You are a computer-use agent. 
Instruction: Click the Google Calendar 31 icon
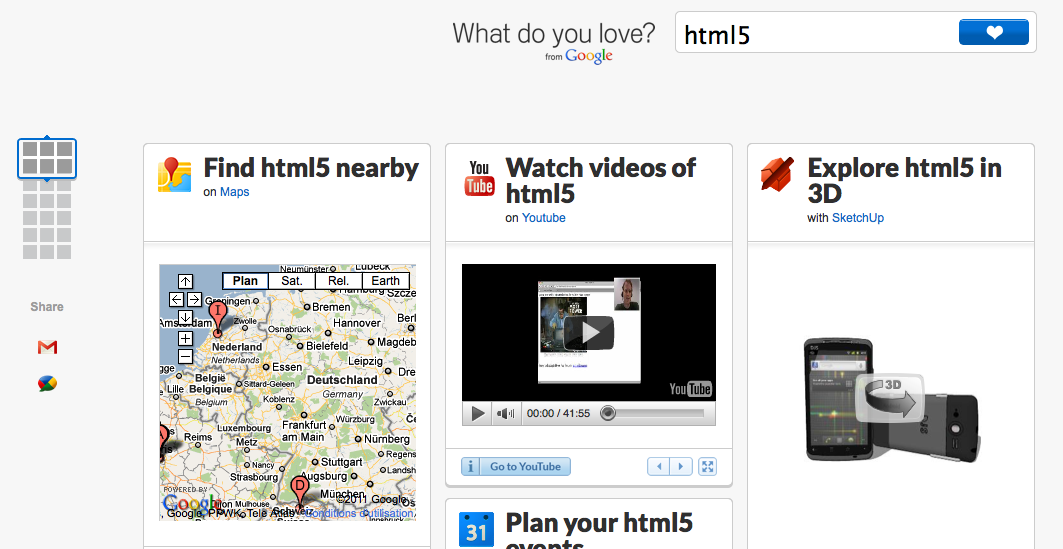(477, 529)
